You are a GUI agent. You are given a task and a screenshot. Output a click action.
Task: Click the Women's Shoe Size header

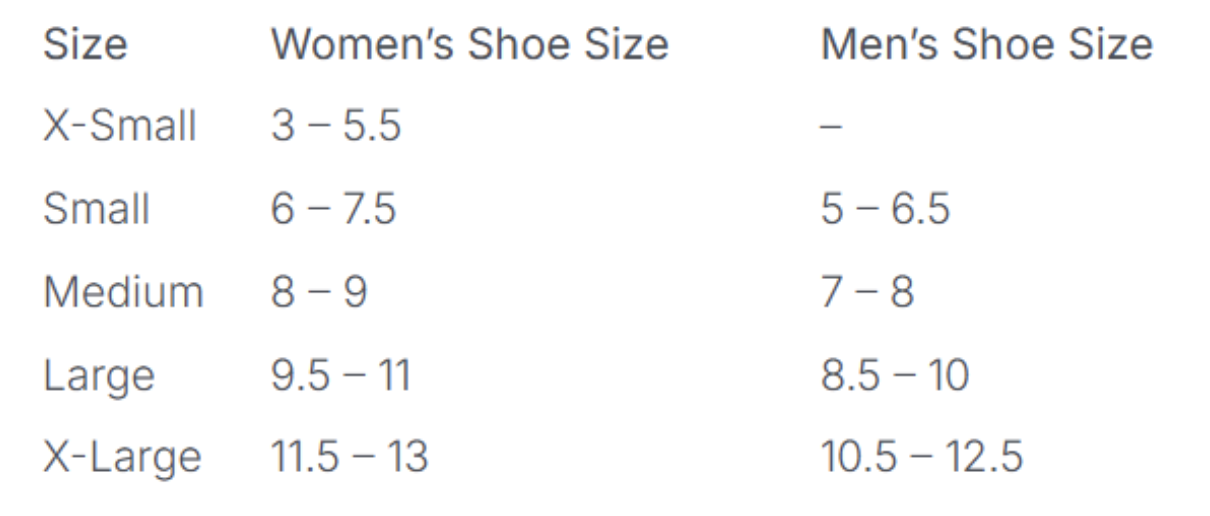tap(470, 45)
